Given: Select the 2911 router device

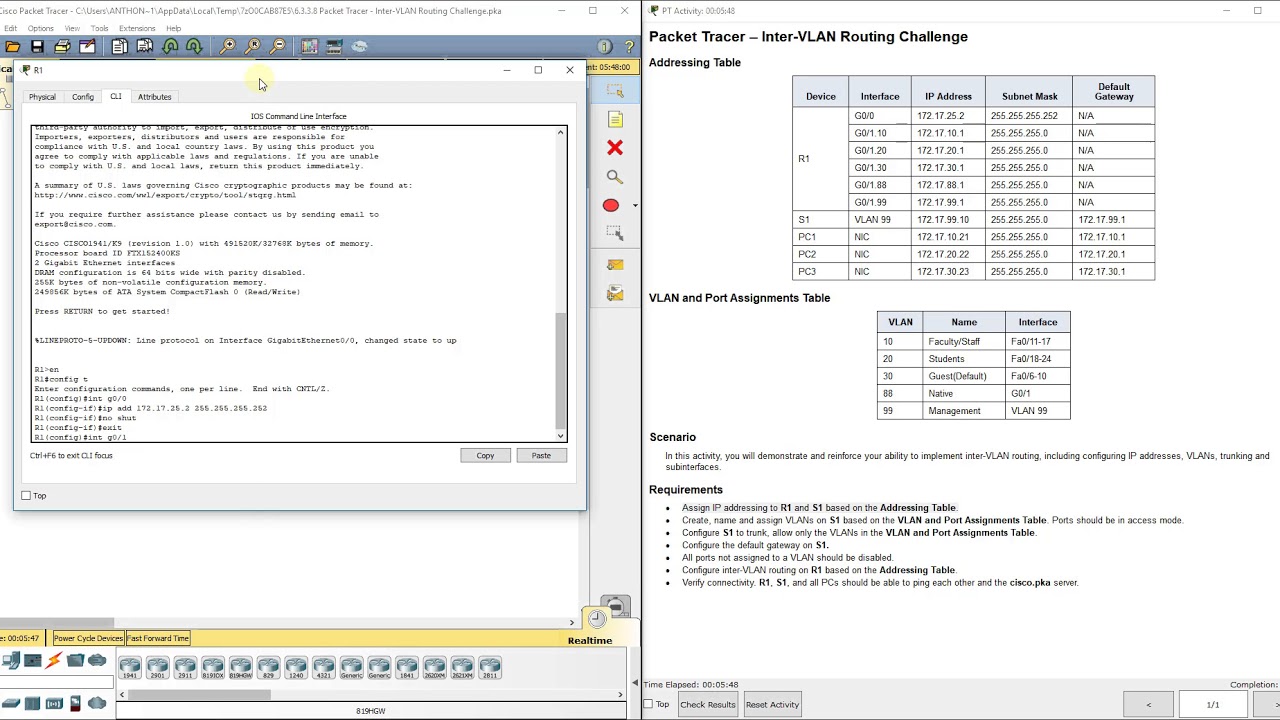Looking at the screenshot, I should pos(185,667).
